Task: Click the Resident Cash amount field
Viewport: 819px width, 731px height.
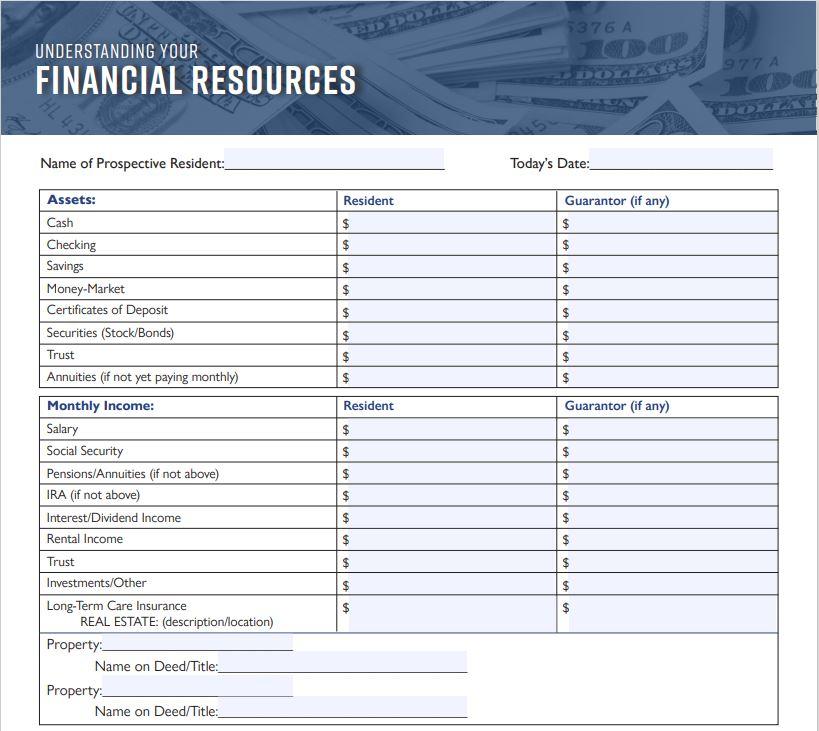Action: pyautogui.click(x=452, y=223)
